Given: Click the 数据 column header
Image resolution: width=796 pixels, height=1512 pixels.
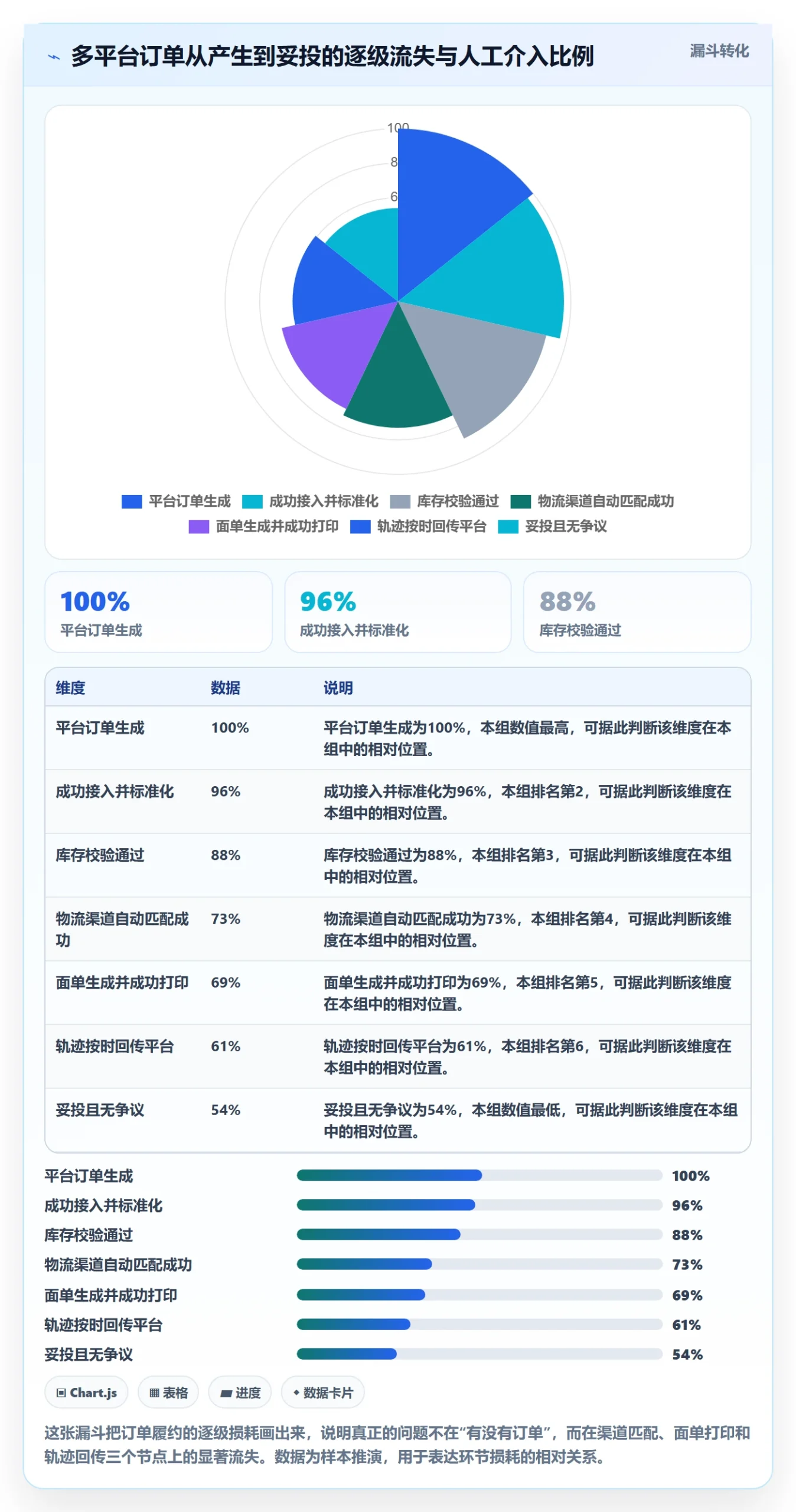Looking at the screenshot, I should (225, 687).
